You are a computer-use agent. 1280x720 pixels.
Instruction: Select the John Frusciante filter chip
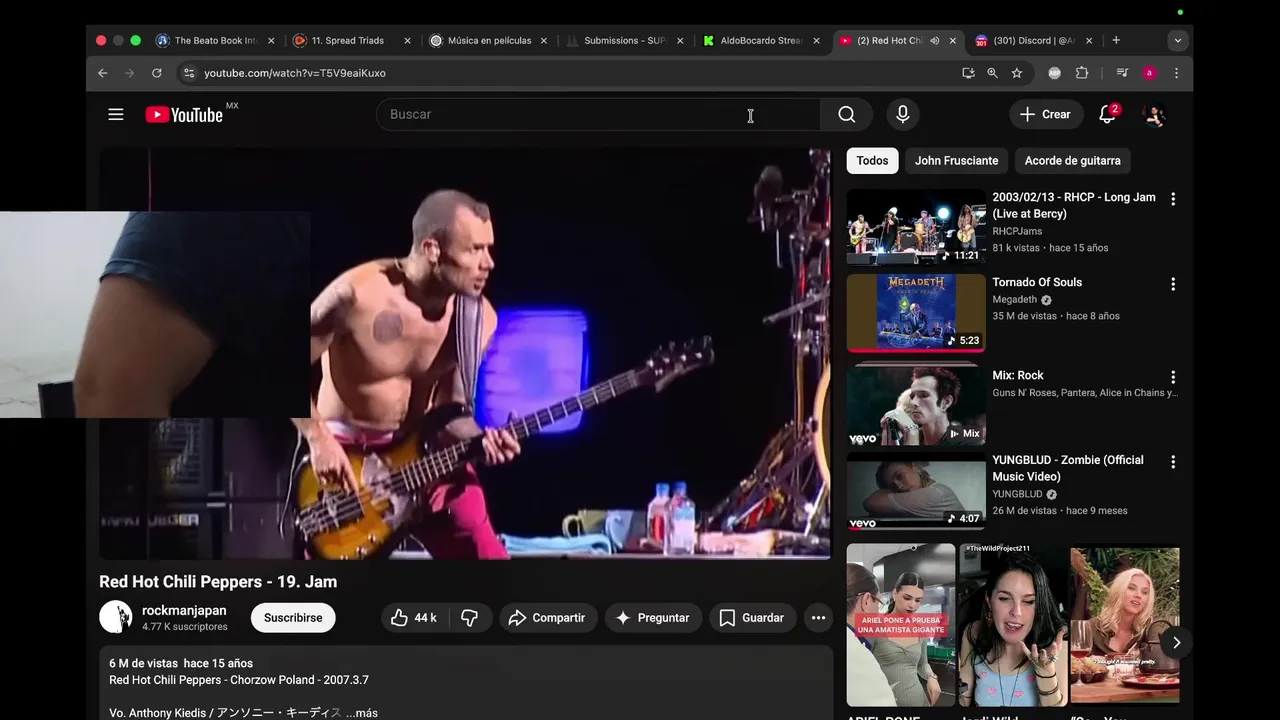[x=956, y=161]
